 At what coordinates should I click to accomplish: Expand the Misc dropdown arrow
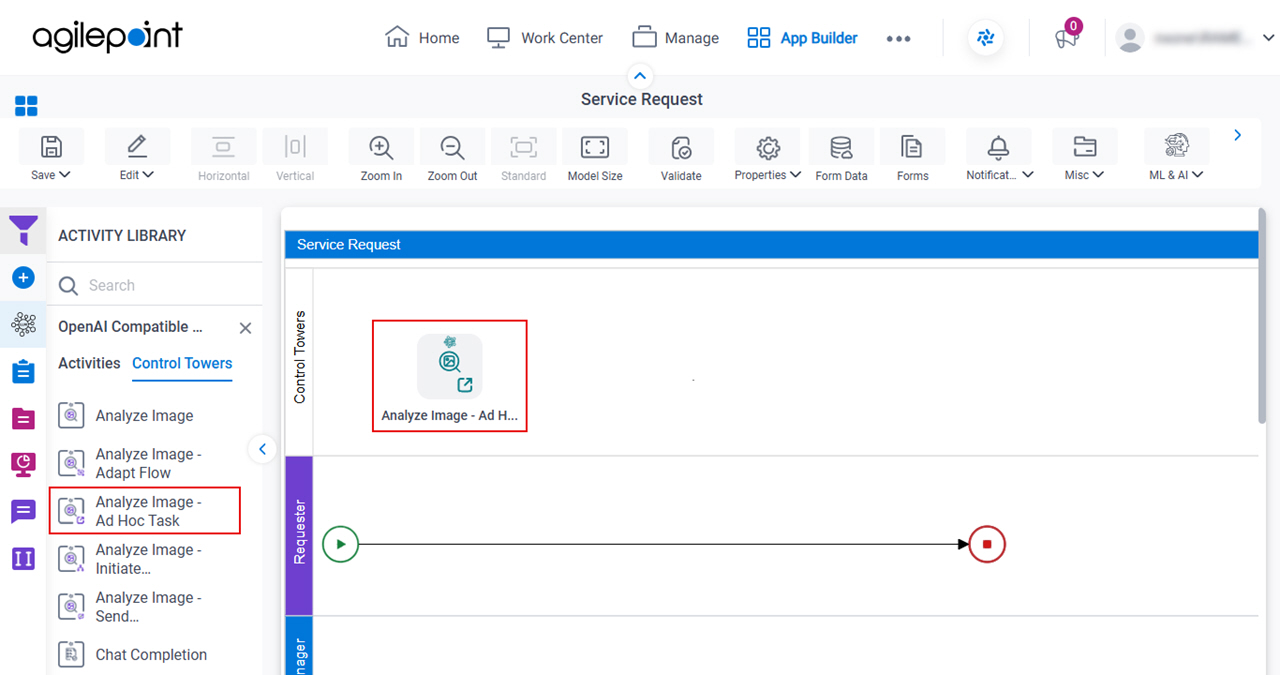coord(1099,175)
